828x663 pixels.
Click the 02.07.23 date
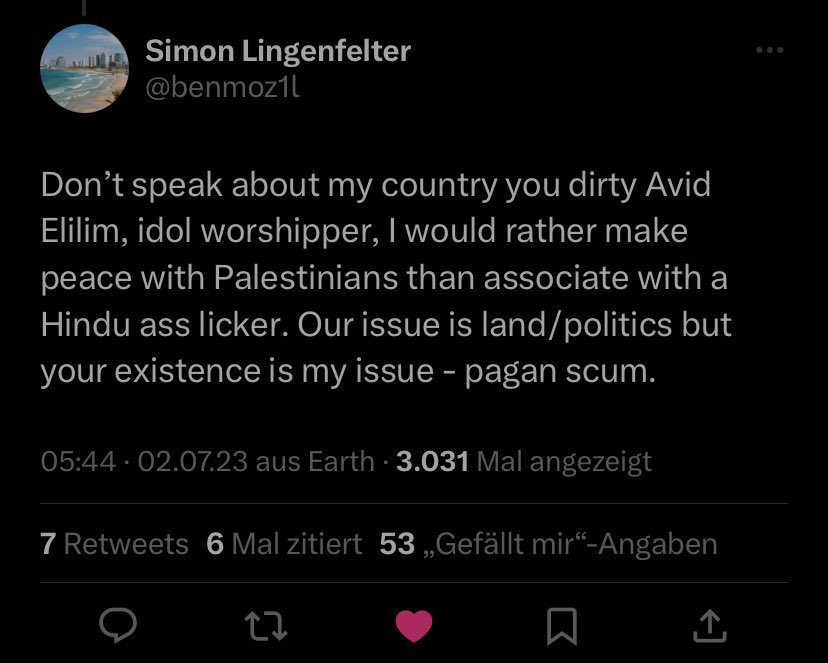pyautogui.click(x=193, y=461)
